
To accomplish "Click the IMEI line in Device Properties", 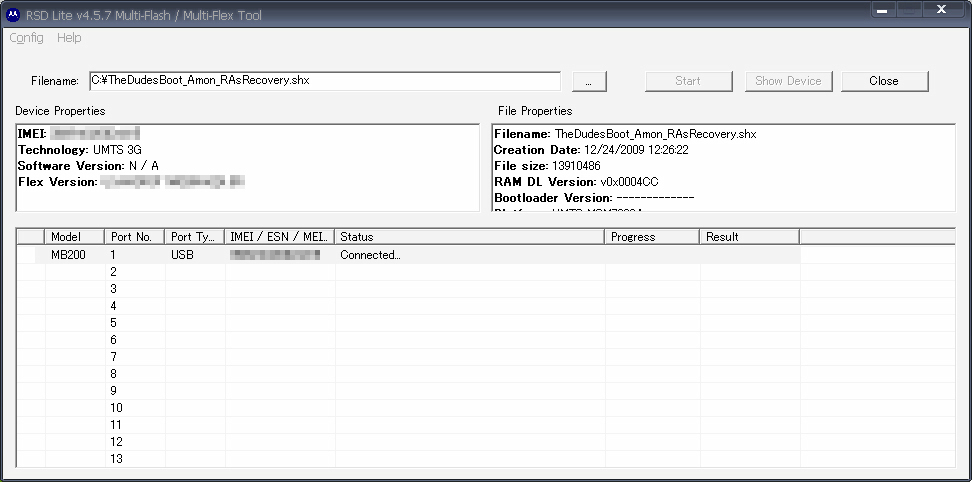I will [x=79, y=134].
